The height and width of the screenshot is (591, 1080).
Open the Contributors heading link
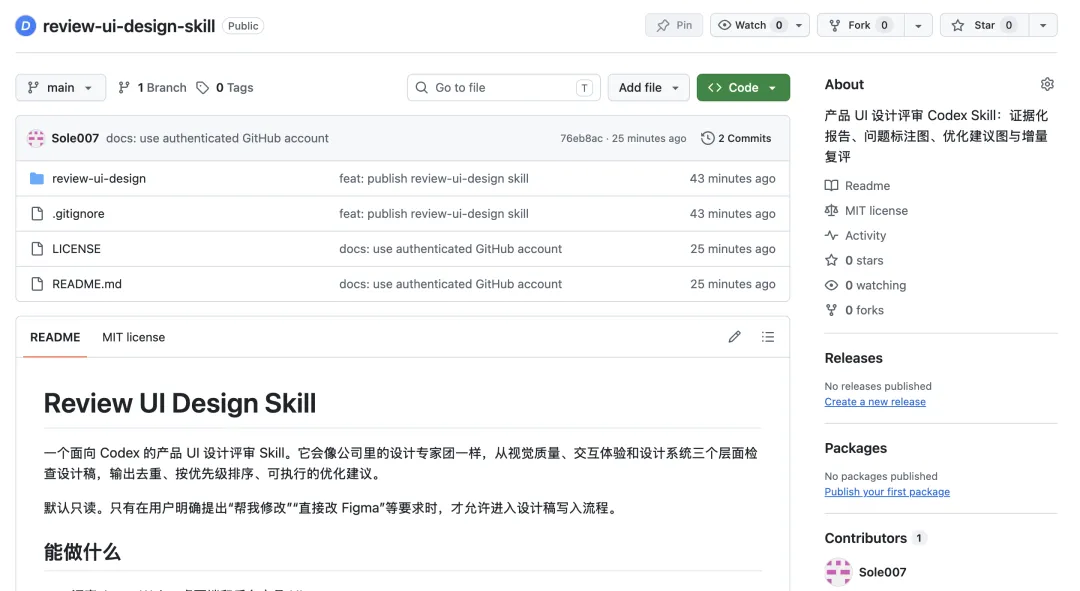(x=866, y=538)
